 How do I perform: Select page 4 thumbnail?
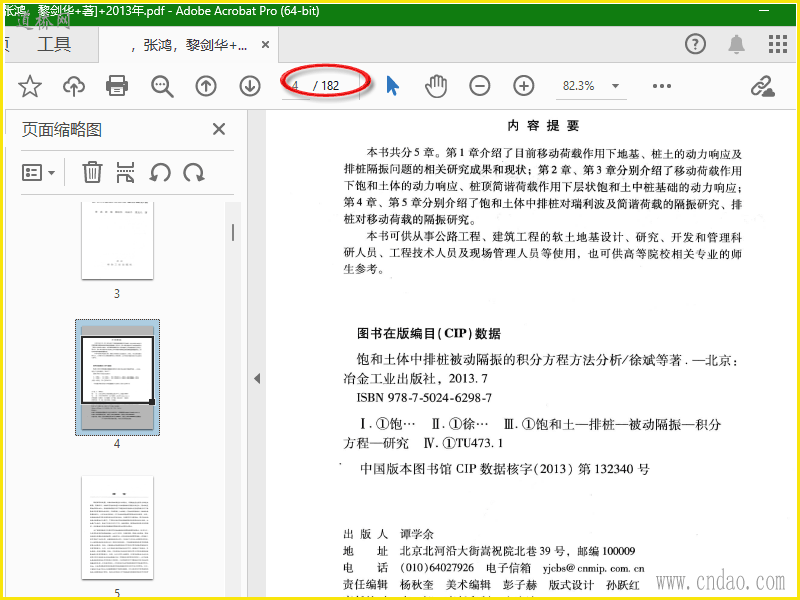click(x=117, y=378)
